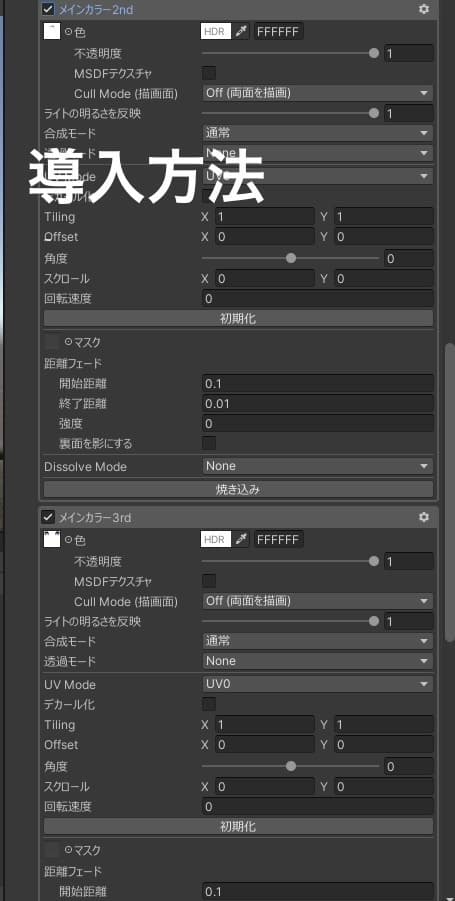This screenshot has height=901, width=455.
Task: Pick color with eyedropper in メインカラー2nd
Action: click(241, 31)
